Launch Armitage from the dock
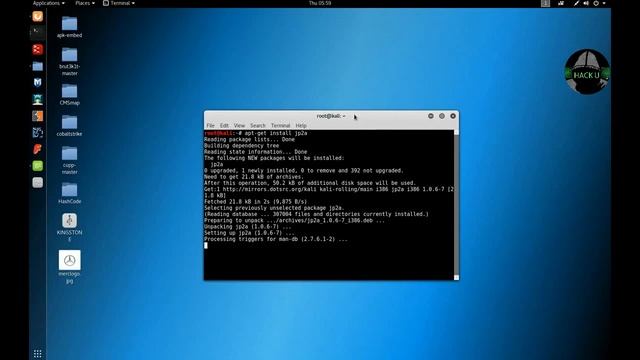This screenshot has height=360, width=640. [x=38, y=99]
